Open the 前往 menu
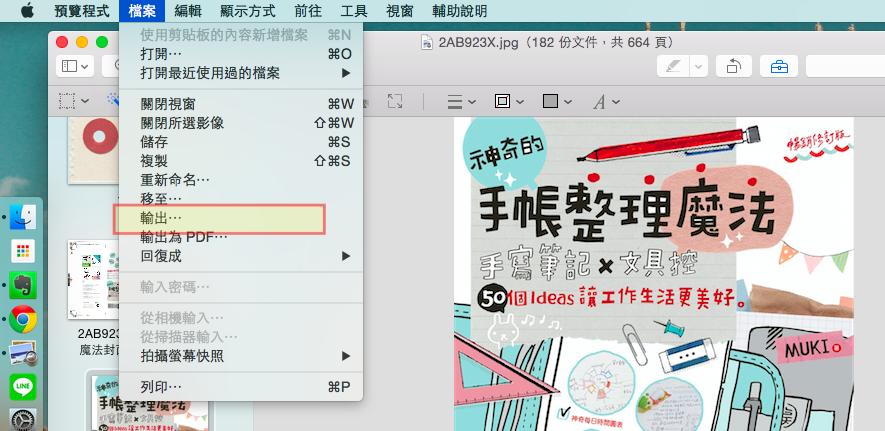 coord(308,11)
